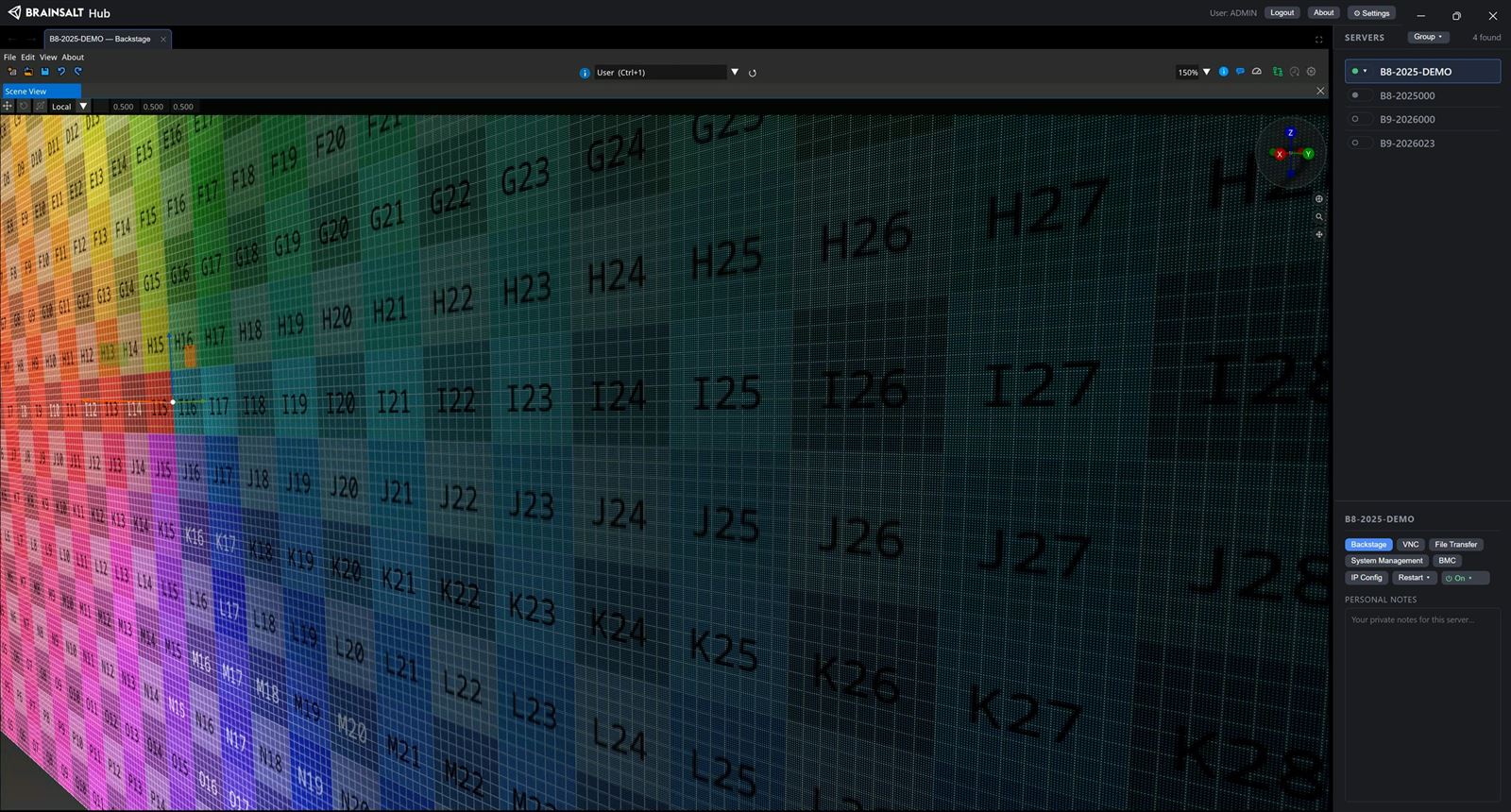Click the fullscreen expand icon beside tabs
Viewport: 1511px width, 812px height.
point(1319,40)
